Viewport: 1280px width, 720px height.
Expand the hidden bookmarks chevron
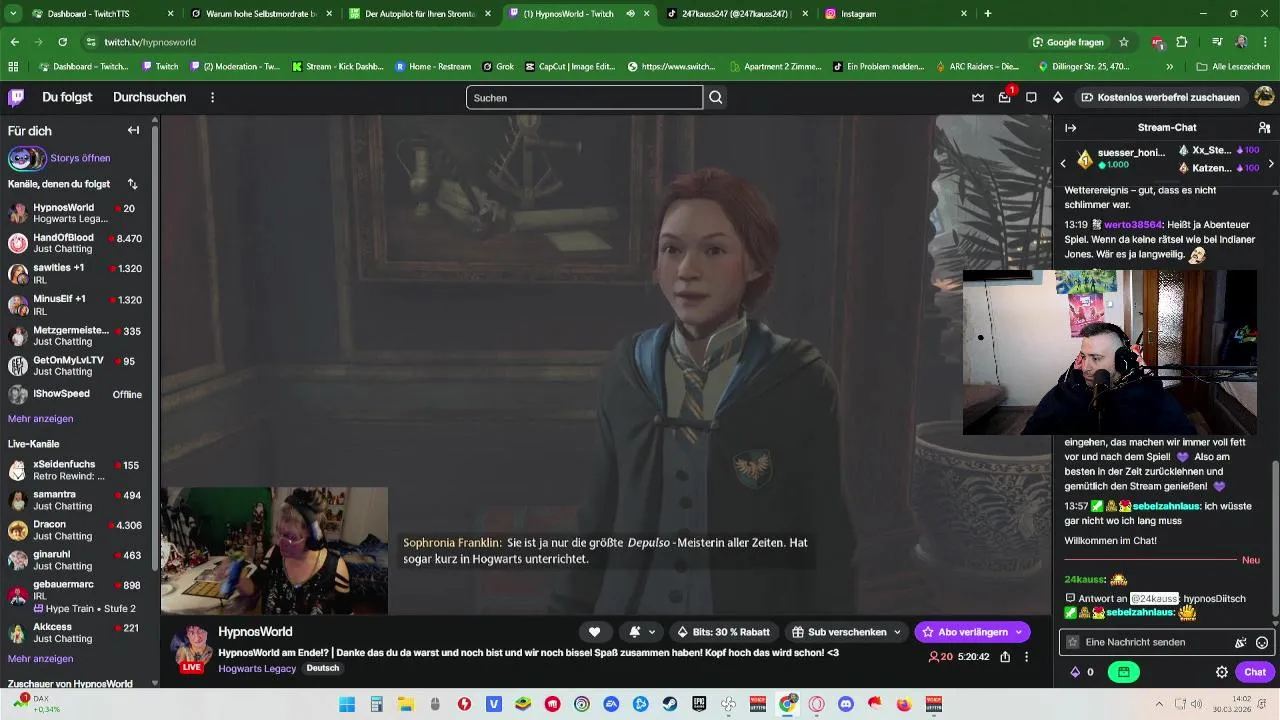1169,67
